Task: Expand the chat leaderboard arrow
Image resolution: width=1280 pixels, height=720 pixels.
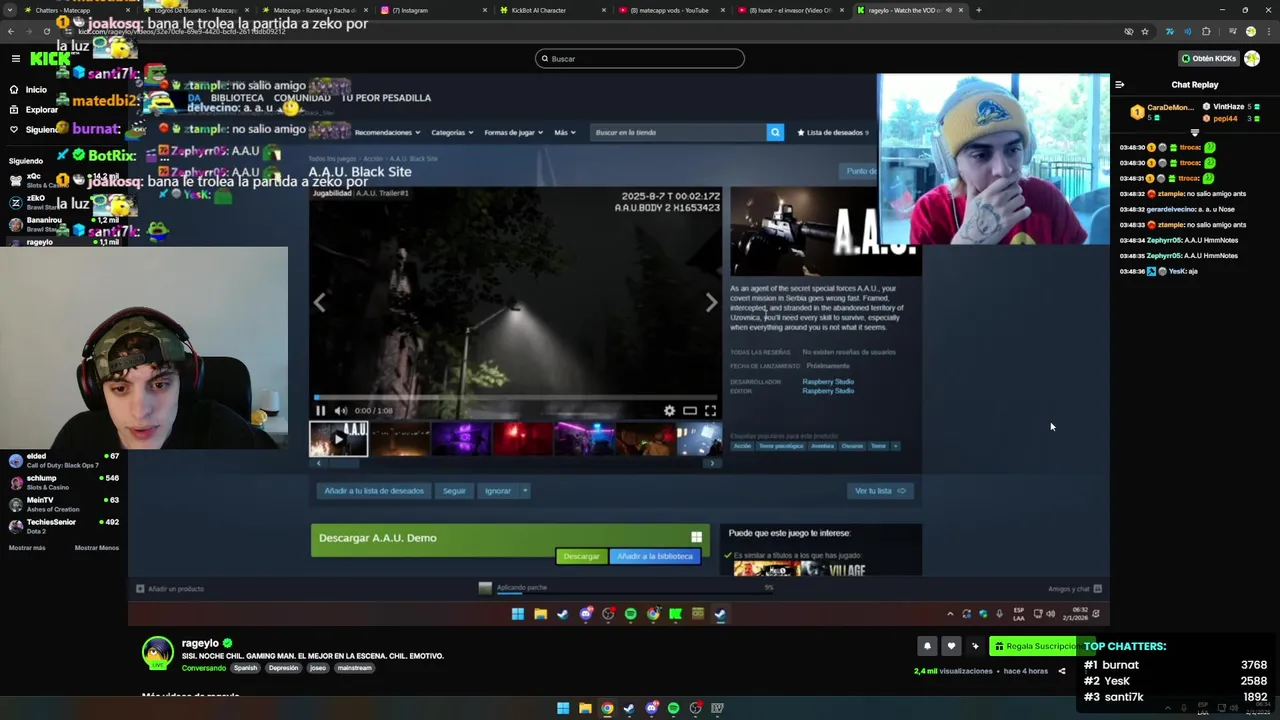Action: (1195, 132)
